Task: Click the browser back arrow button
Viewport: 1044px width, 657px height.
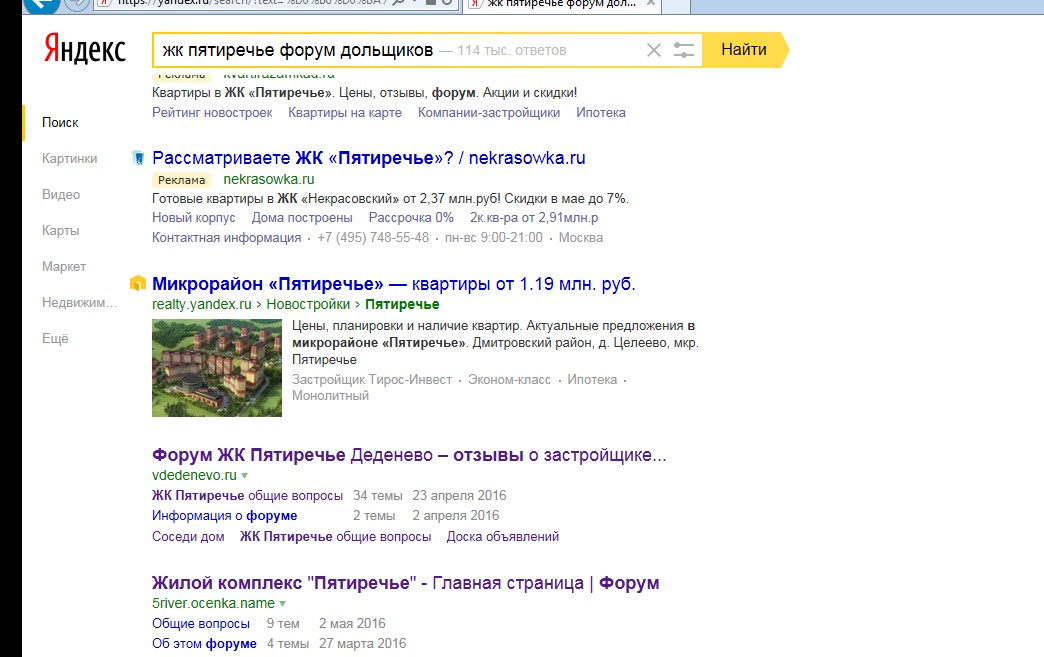Action: tap(43, 4)
